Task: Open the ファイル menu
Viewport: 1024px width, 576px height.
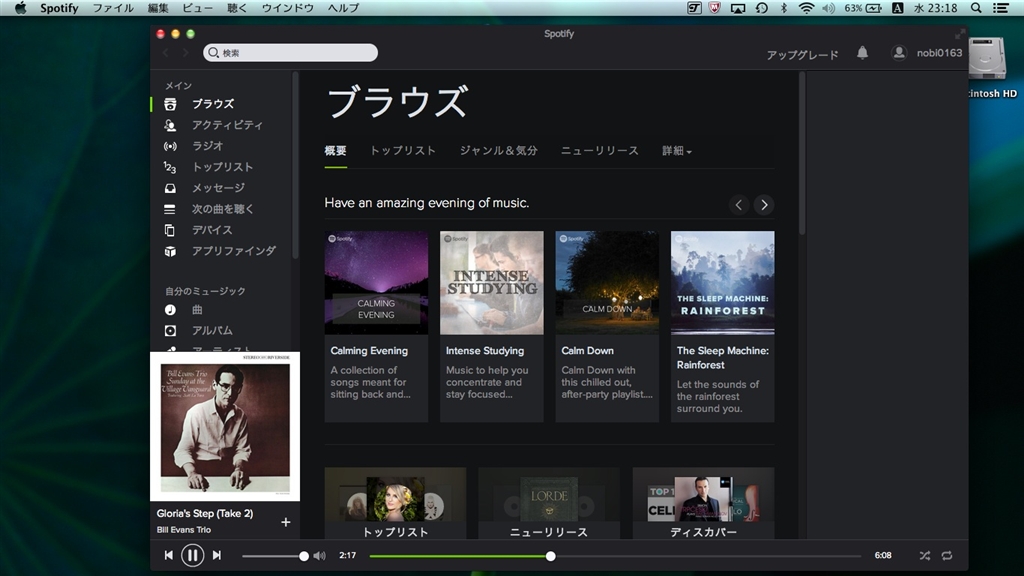Action: pyautogui.click(x=113, y=8)
